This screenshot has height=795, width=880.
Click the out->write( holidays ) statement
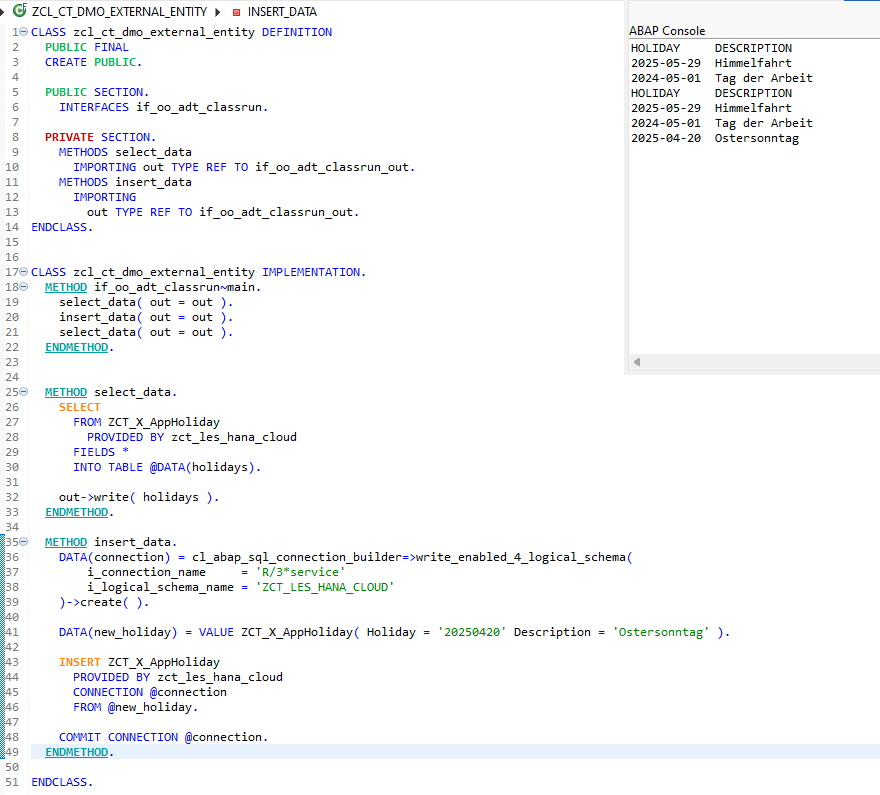tap(139, 498)
